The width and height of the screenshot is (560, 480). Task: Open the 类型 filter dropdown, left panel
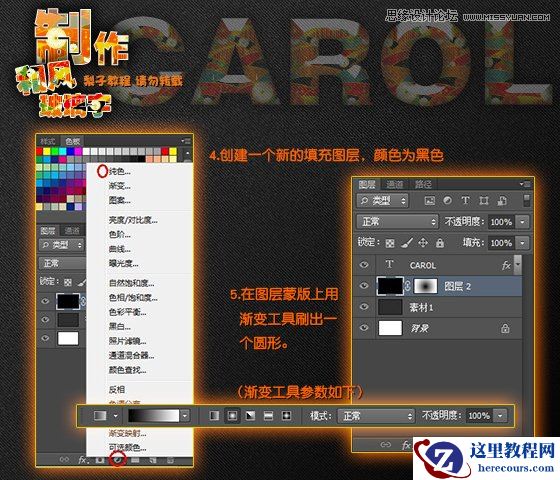click(x=62, y=245)
